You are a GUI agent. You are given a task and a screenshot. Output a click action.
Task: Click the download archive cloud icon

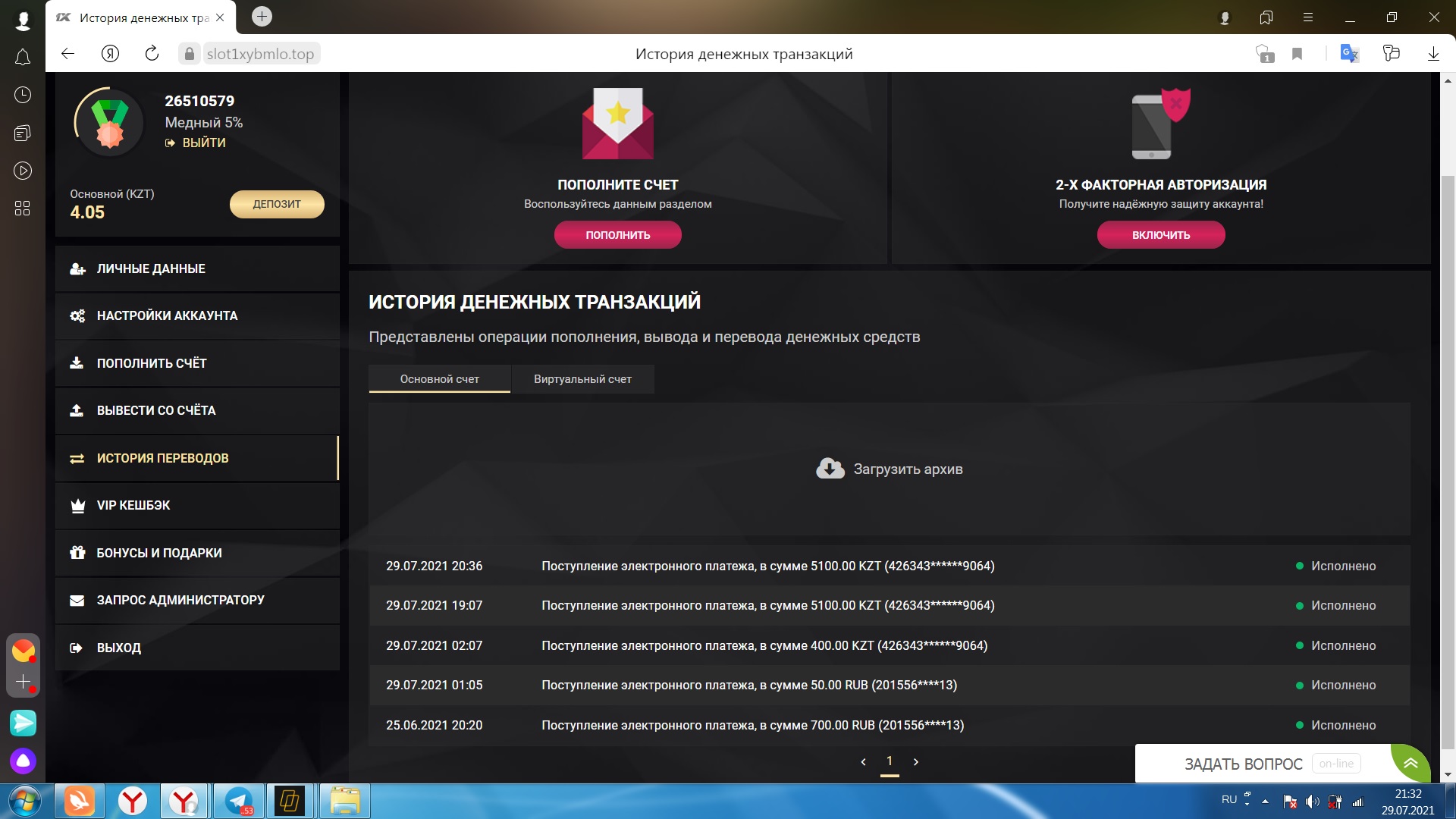coord(830,469)
